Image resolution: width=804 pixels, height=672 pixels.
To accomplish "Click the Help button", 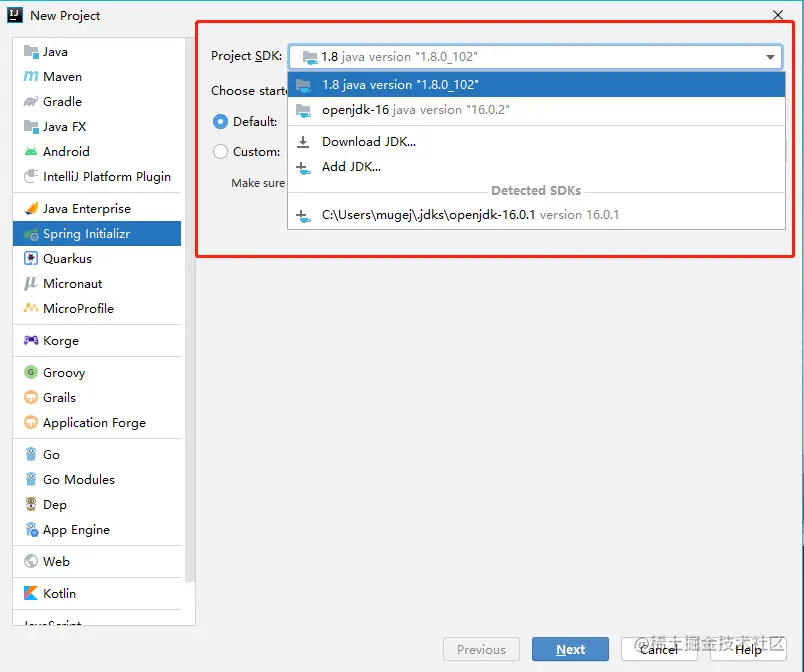I will pyautogui.click(x=748, y=649).
